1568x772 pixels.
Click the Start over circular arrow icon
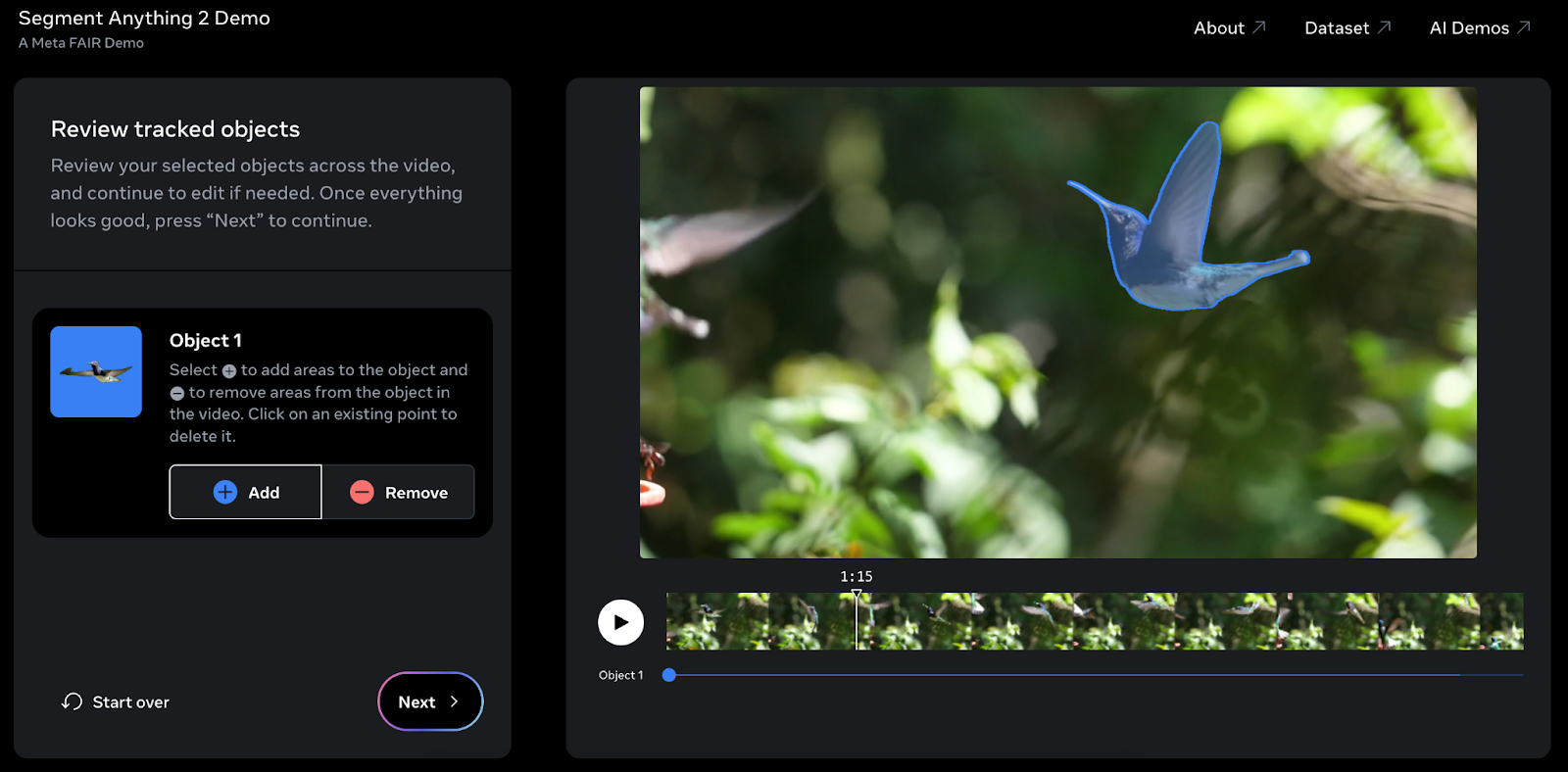[x=72, y=701]
